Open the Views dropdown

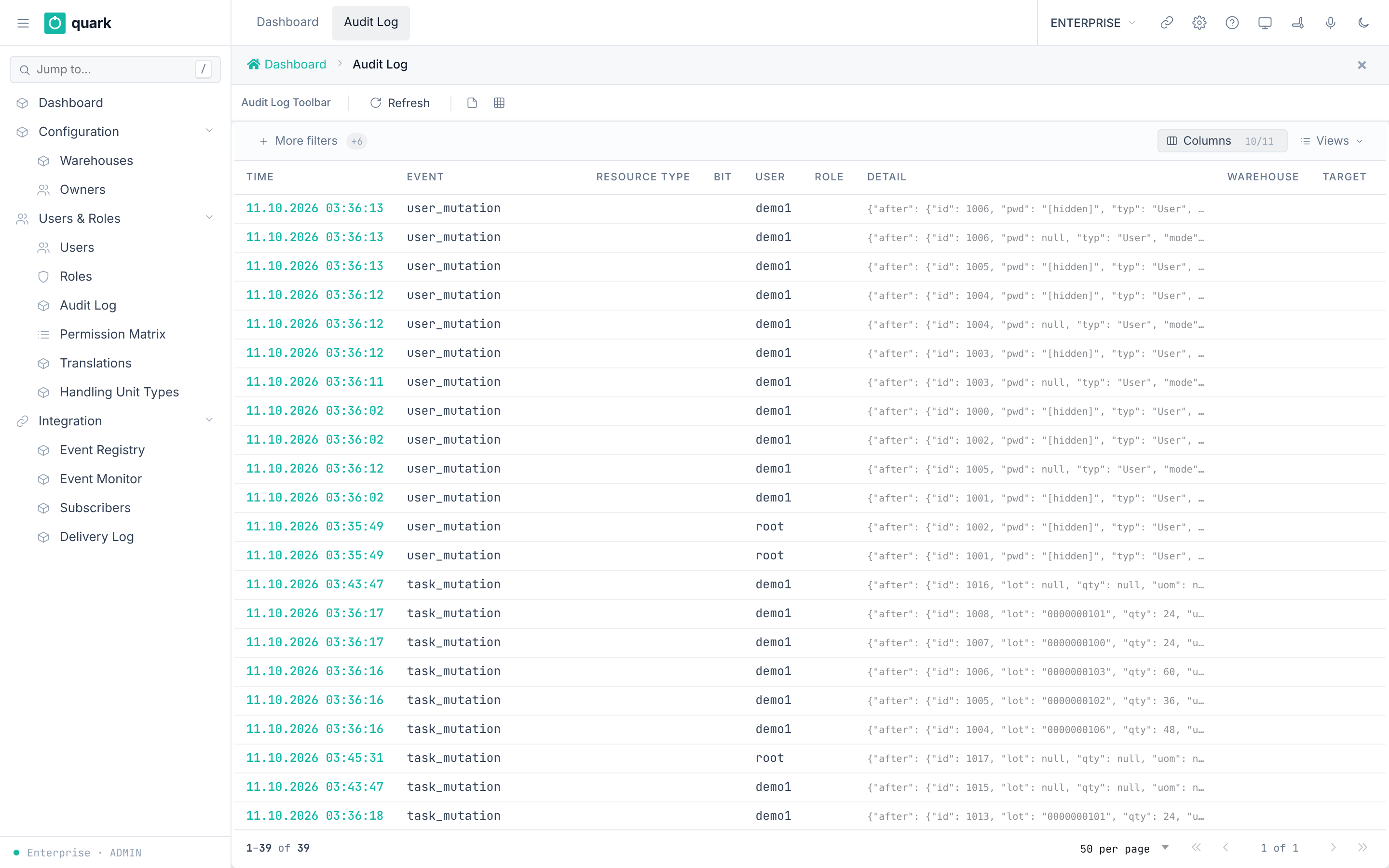(1332, 141)
